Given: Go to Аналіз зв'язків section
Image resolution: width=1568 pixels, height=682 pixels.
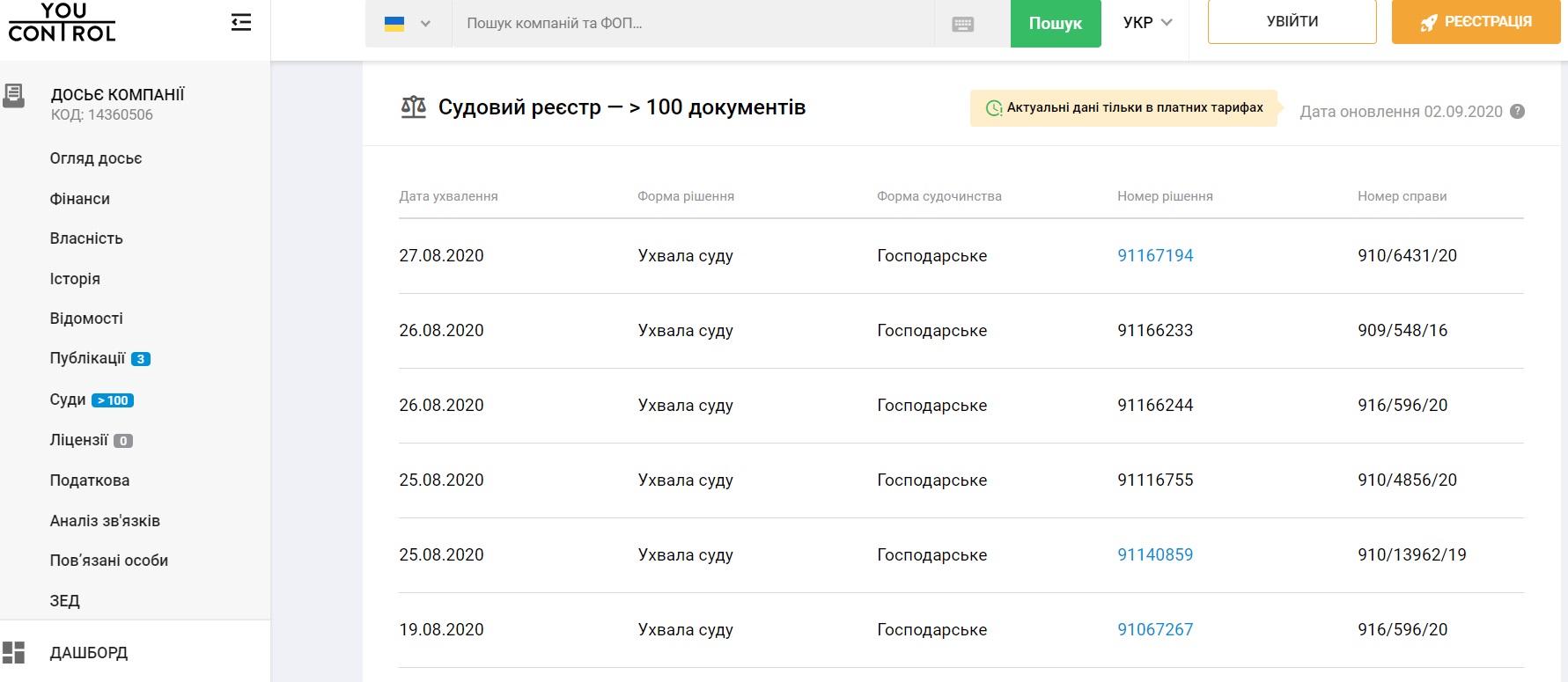Looking at the screenshot, I should 105,521.
